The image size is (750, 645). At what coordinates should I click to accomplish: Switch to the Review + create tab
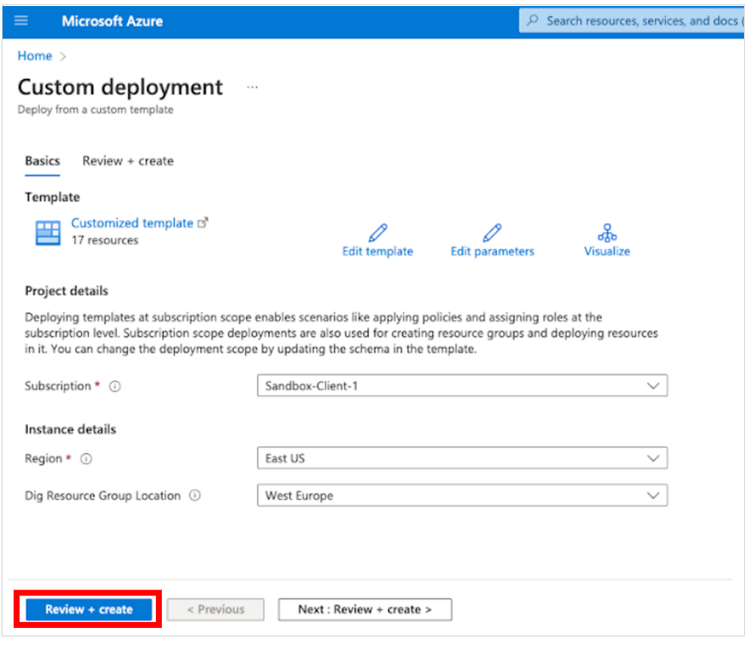[x=128, y=161]
